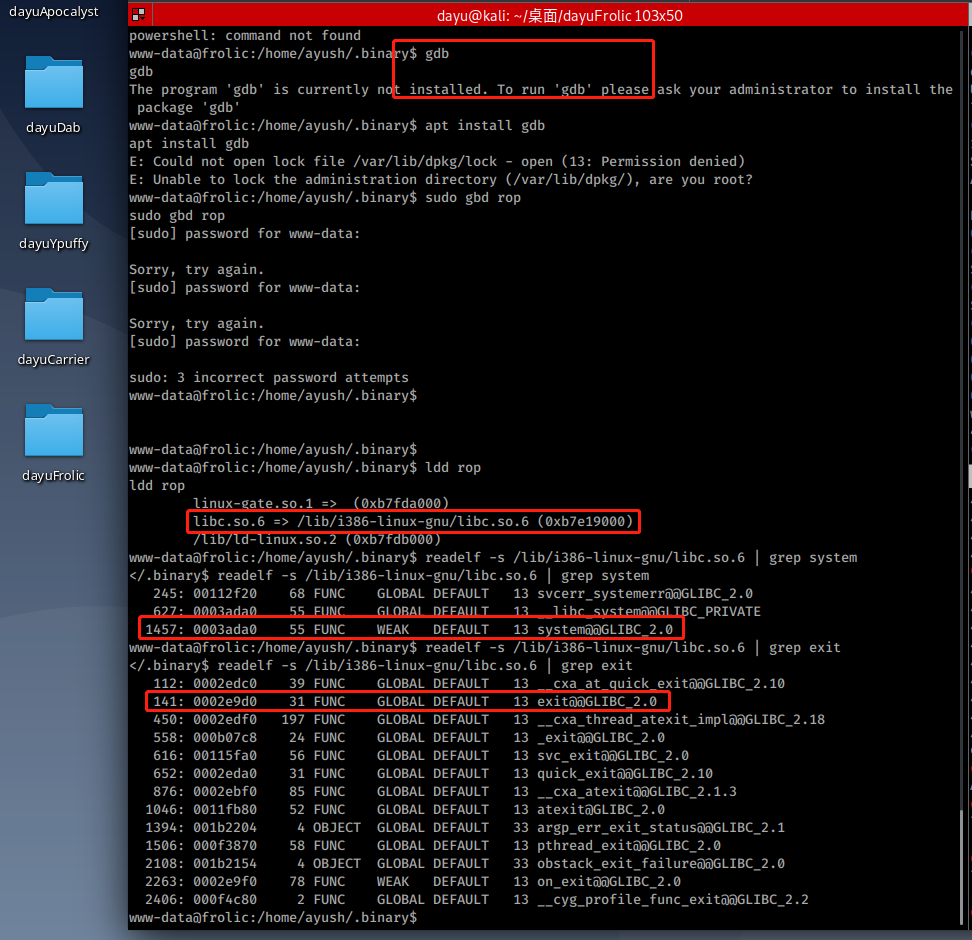Click 'sudo: 3 incorrect password attempts' line
Screen dimensions: 972x940
pos(269,377)
